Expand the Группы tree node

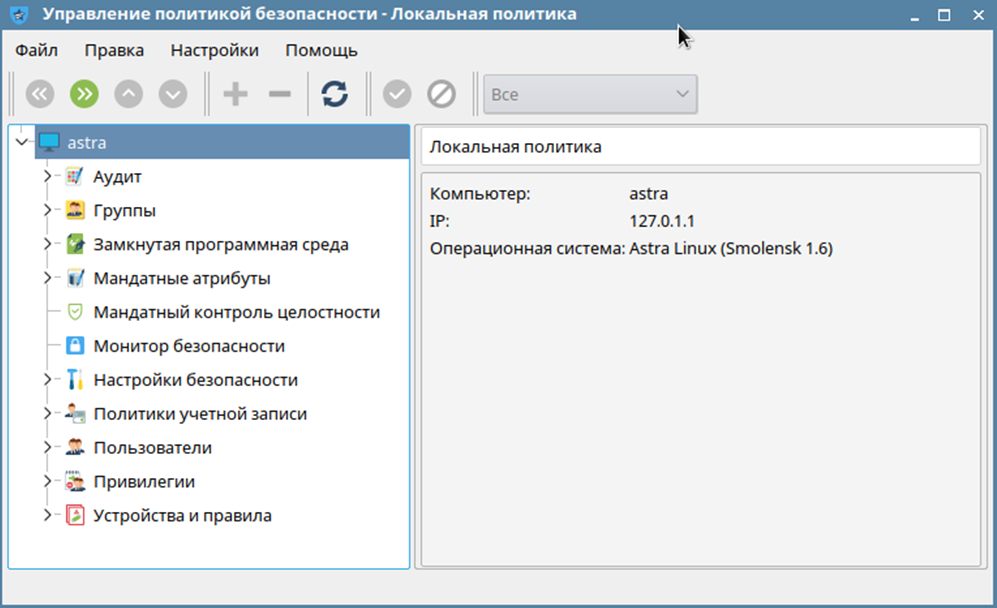click(x=47, y=210)
